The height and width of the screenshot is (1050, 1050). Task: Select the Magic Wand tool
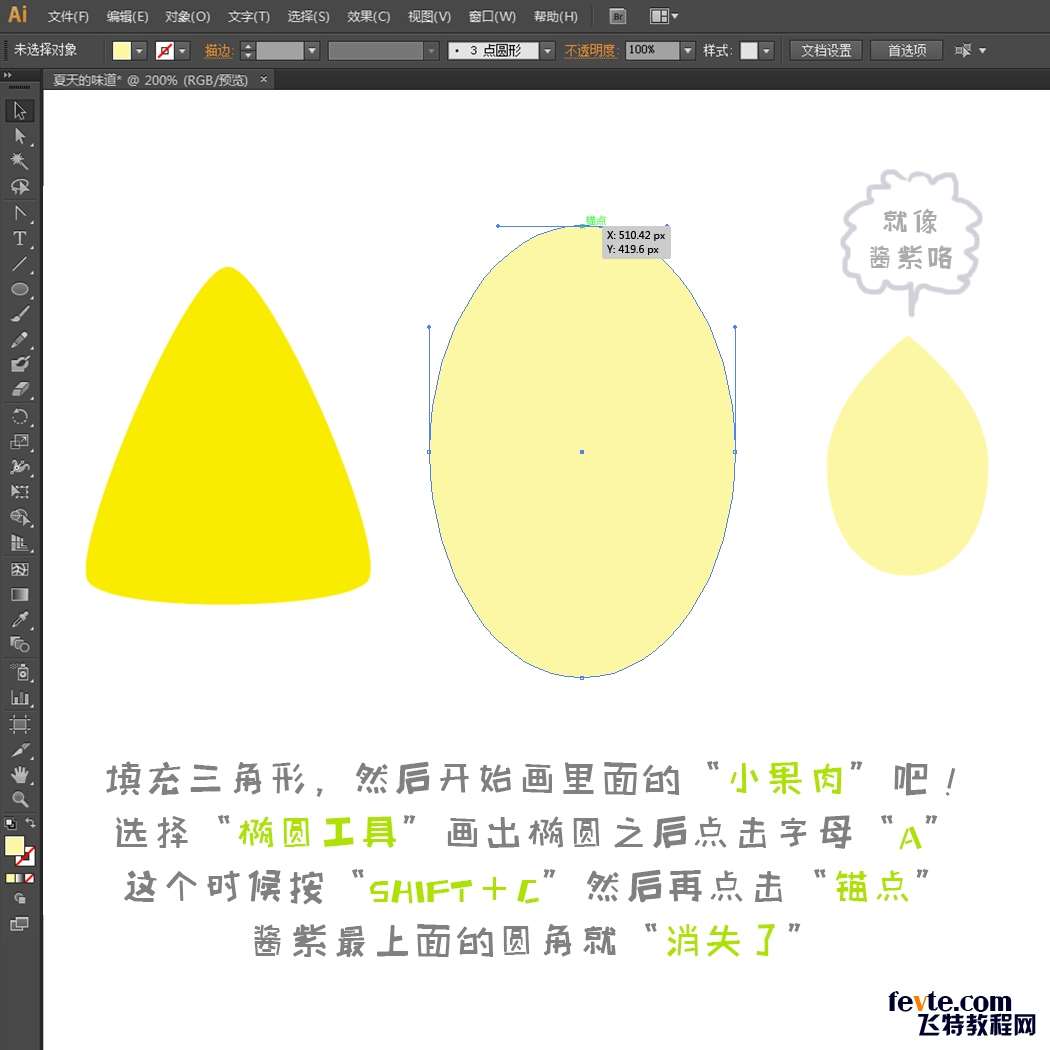(x=19, y=161)
